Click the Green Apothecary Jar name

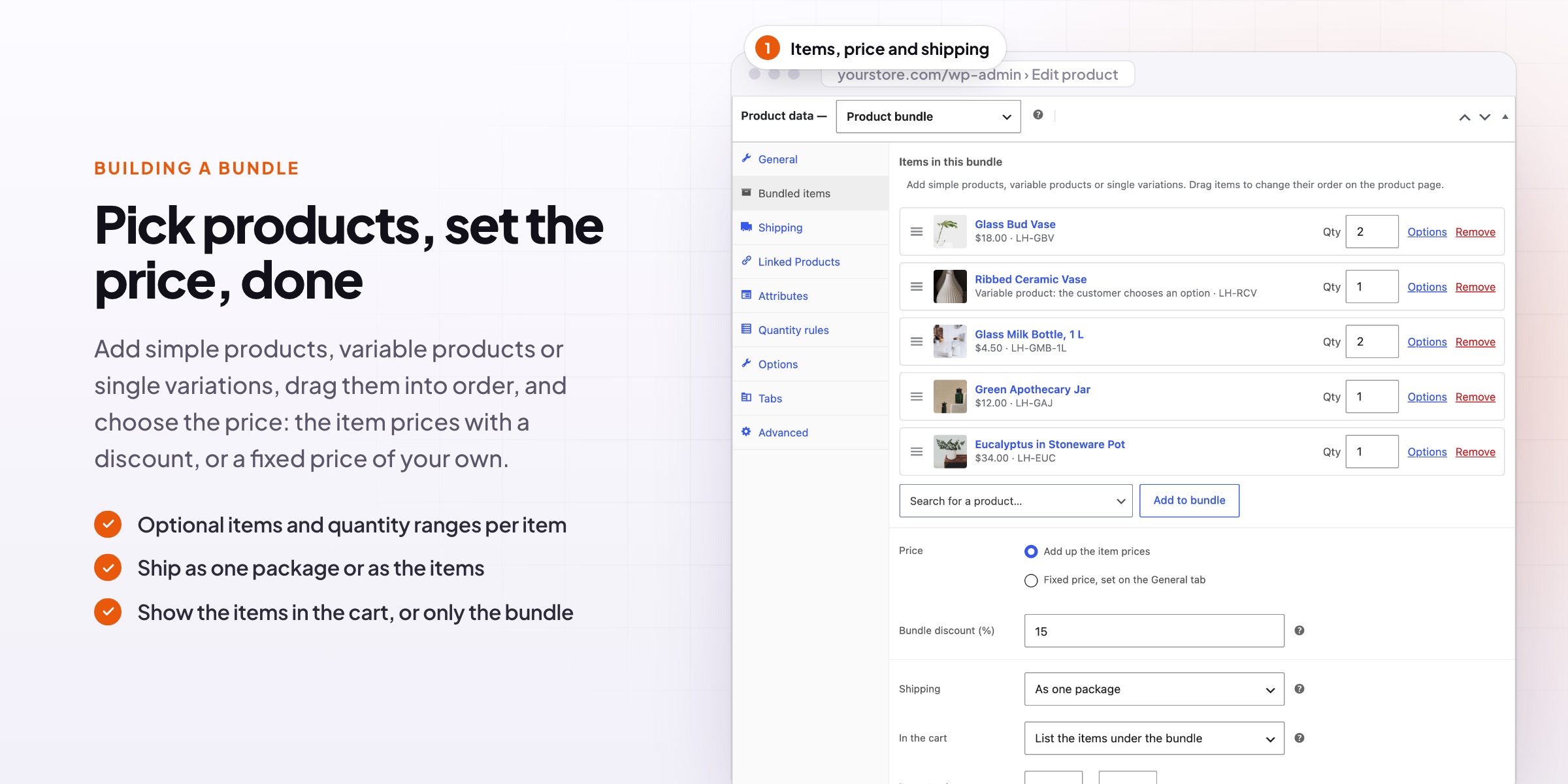click(x=1032, y=389)
